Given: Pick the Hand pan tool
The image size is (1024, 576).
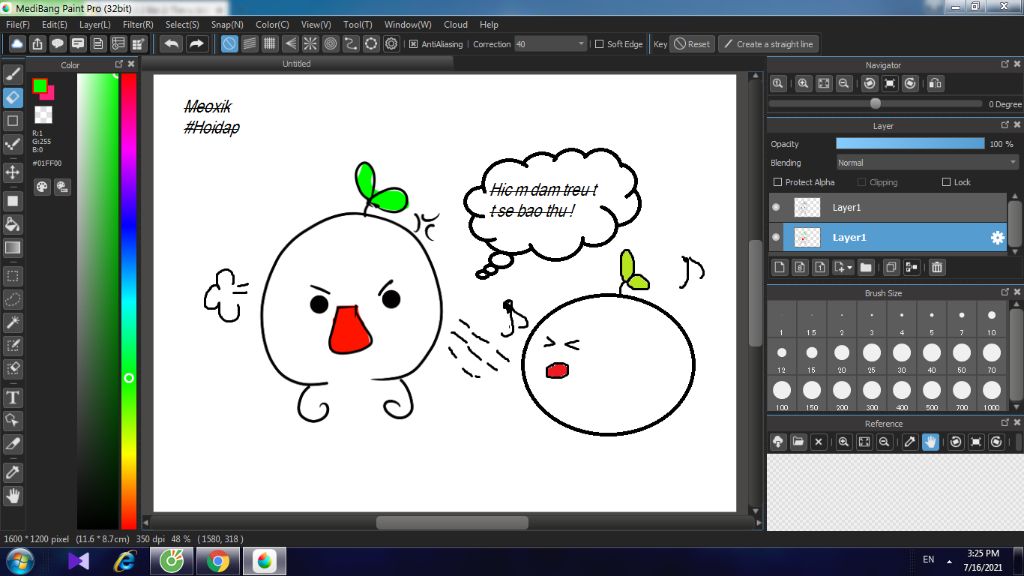Looking at the screenshot, I should point(13,495).
